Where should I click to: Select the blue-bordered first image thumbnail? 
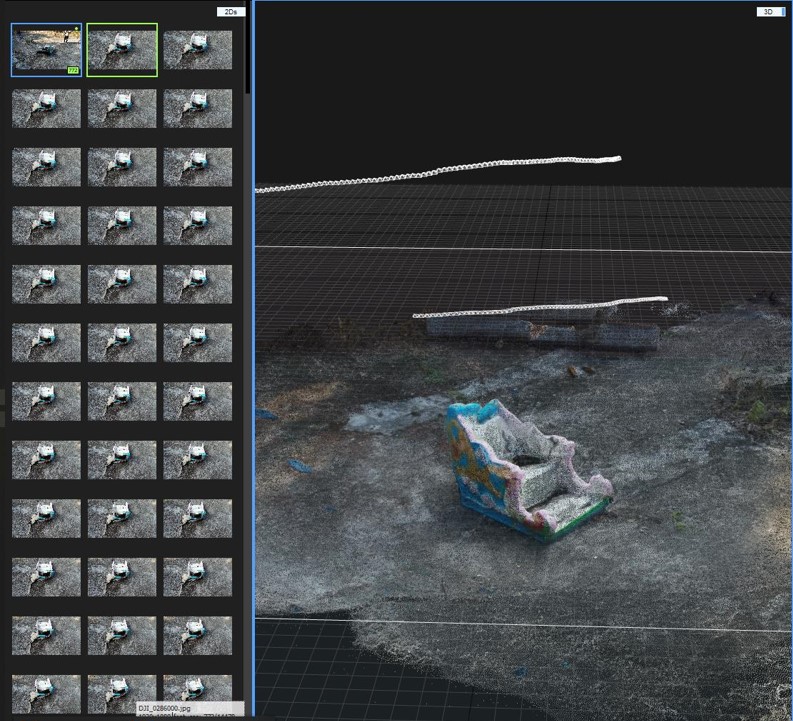tap(45, 49)
